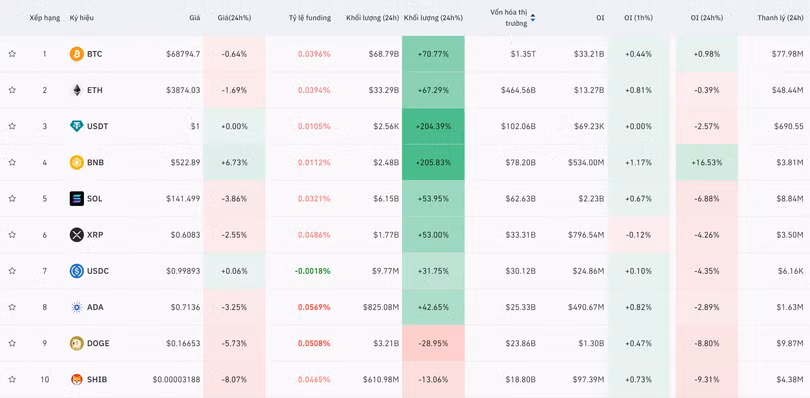Click BTC market cap $1.35T

point(523,54)
